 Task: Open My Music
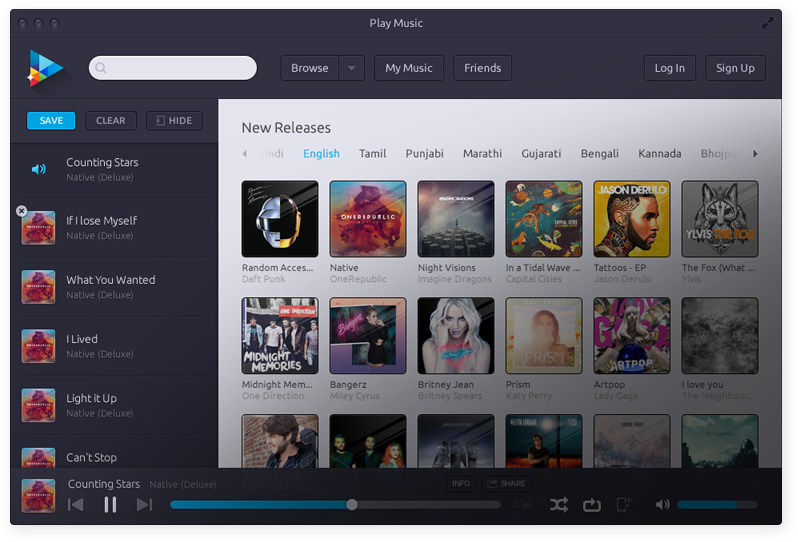pyautogui.click(x=409, y=68)
